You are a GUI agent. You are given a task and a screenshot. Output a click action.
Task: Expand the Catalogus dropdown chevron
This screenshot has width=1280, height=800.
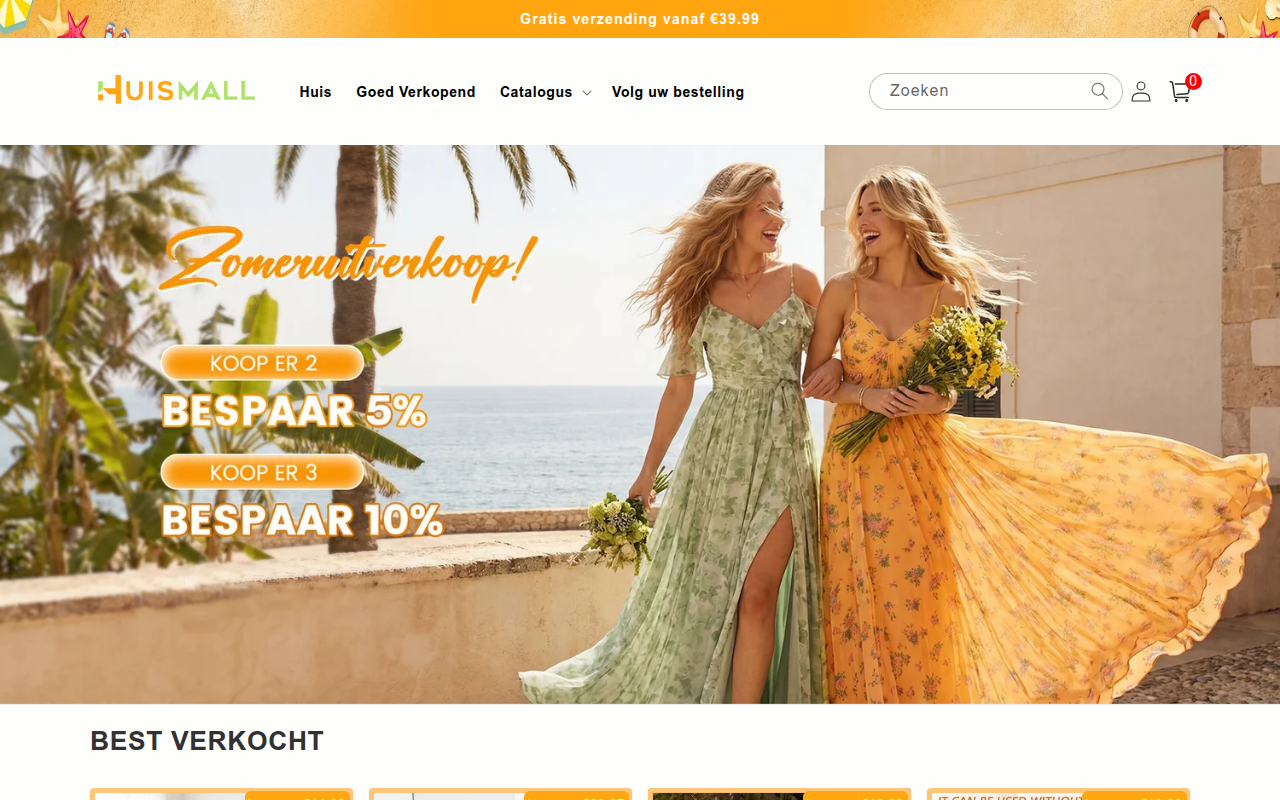coord(587,93)
